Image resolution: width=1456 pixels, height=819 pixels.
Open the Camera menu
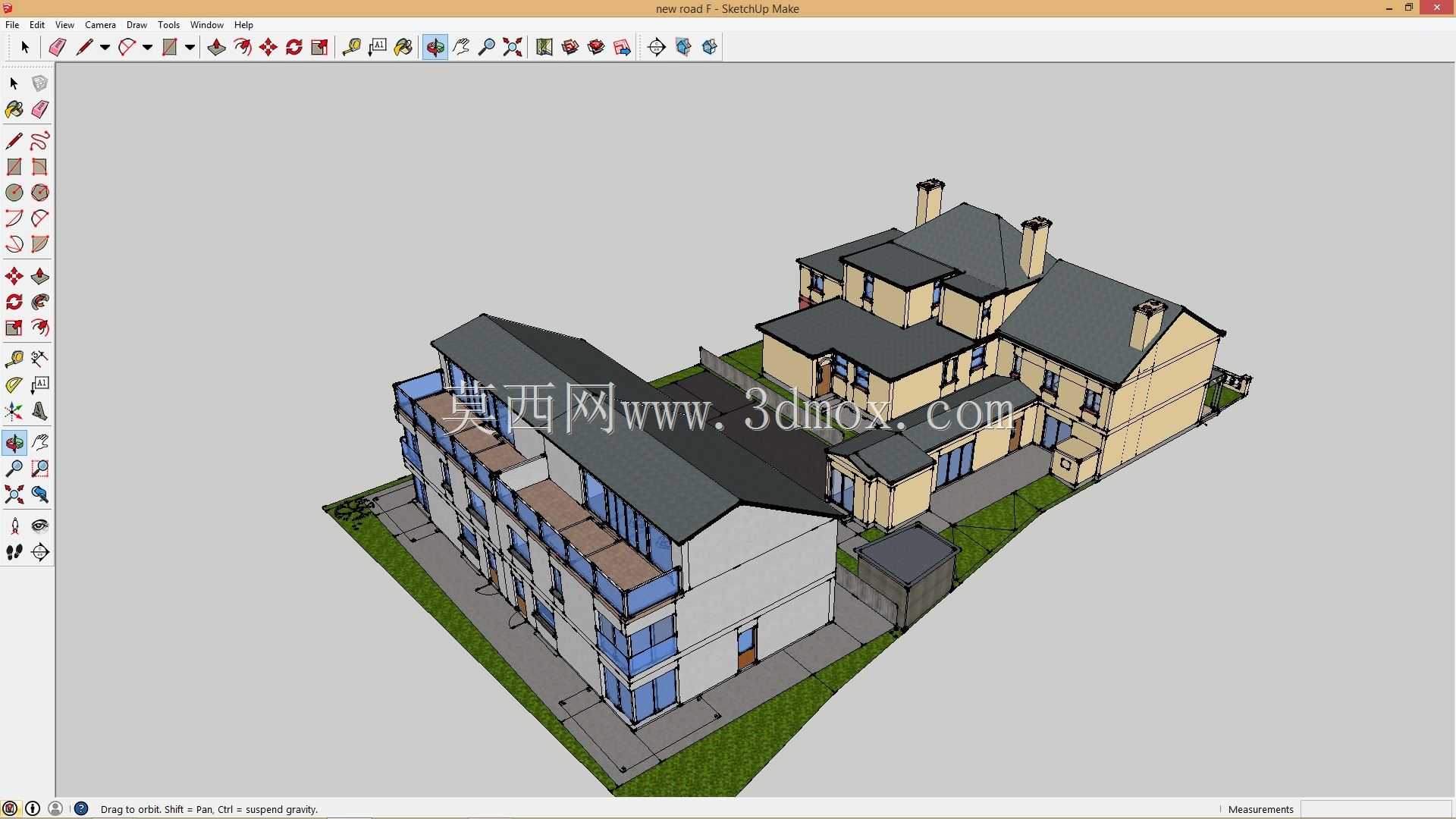click(100, 25)
